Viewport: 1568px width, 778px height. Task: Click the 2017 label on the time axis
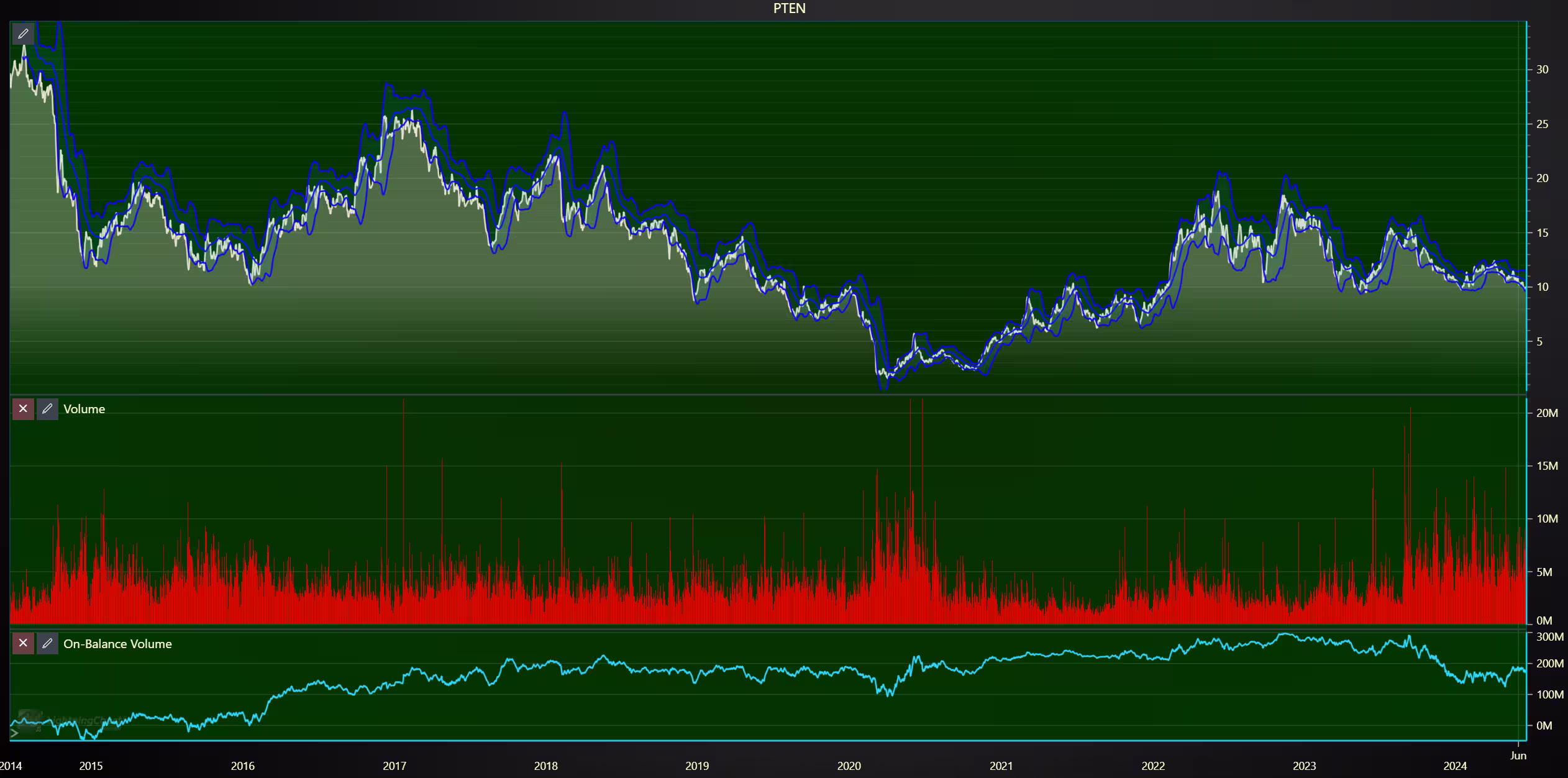point(394,766)
